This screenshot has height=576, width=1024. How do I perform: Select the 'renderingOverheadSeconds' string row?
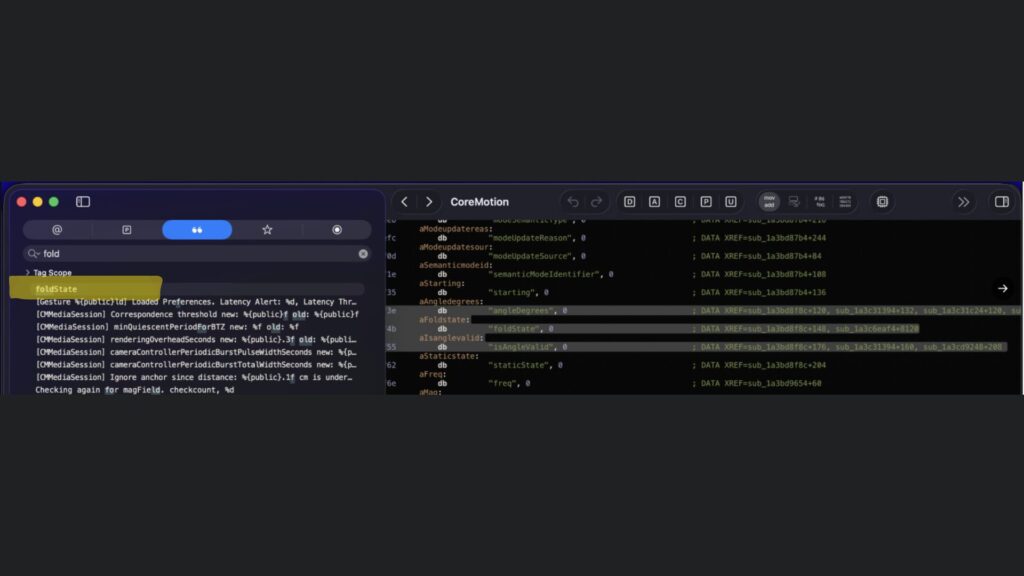pos(196,340)
